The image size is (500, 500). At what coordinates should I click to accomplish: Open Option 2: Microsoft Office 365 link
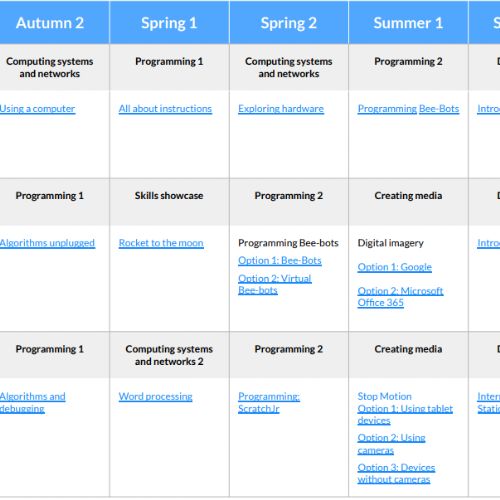point(400,297)
